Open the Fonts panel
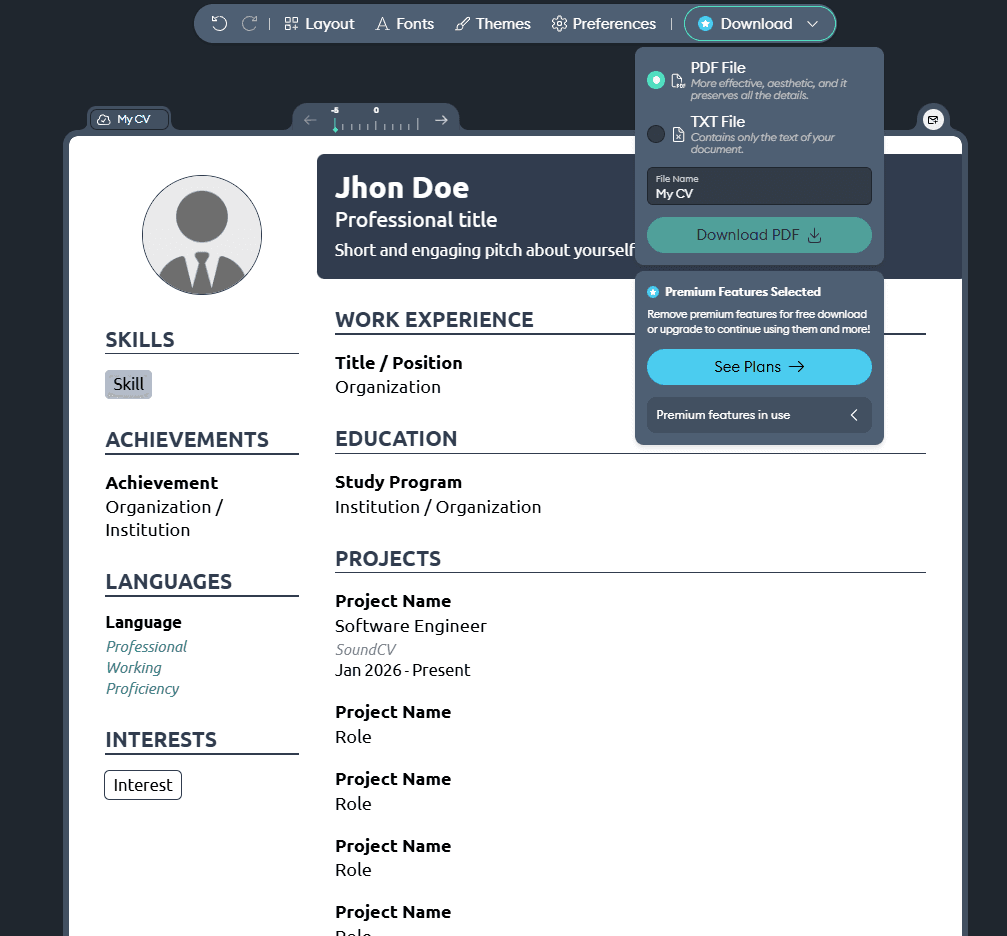 404,23
